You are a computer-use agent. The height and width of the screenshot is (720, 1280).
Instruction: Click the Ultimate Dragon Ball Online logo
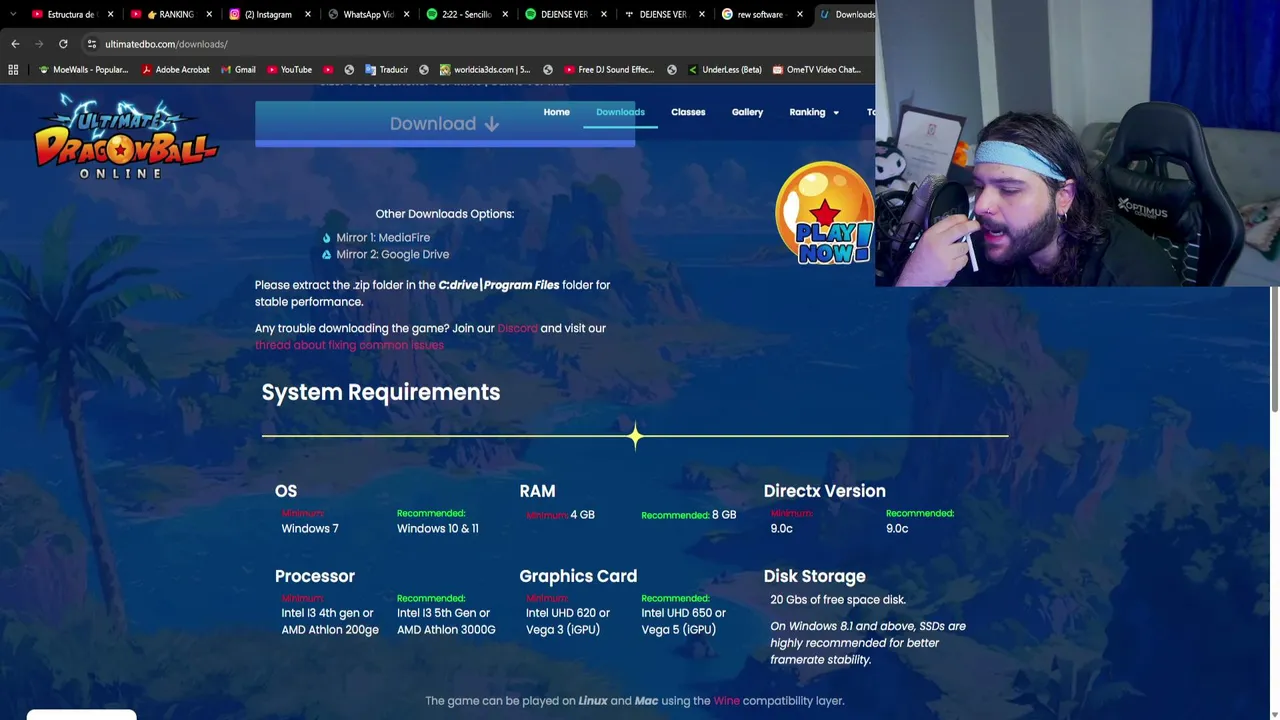(x=125, y=137)
